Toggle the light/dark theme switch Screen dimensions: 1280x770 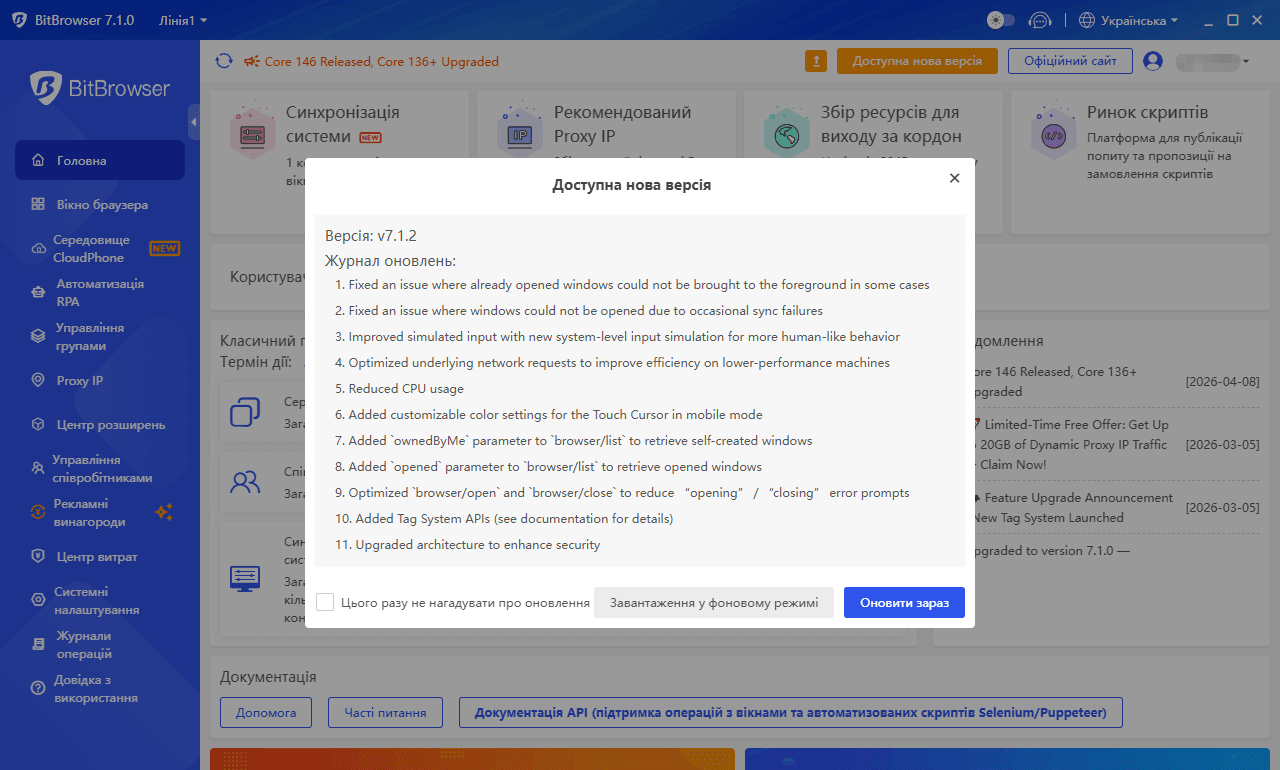pos(1000,20)
